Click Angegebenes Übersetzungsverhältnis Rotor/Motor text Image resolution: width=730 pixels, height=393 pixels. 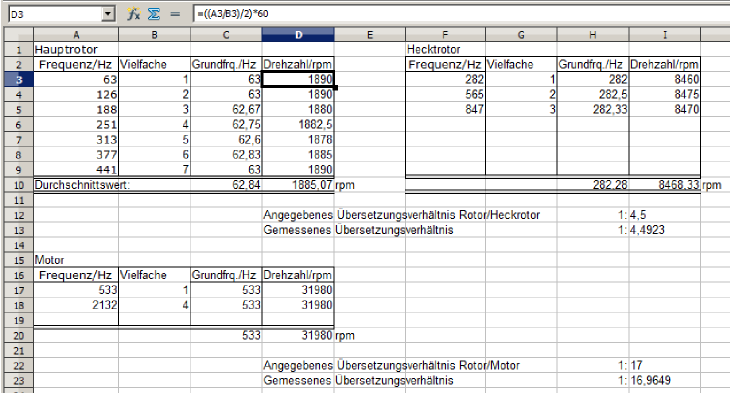pos(392,366)
